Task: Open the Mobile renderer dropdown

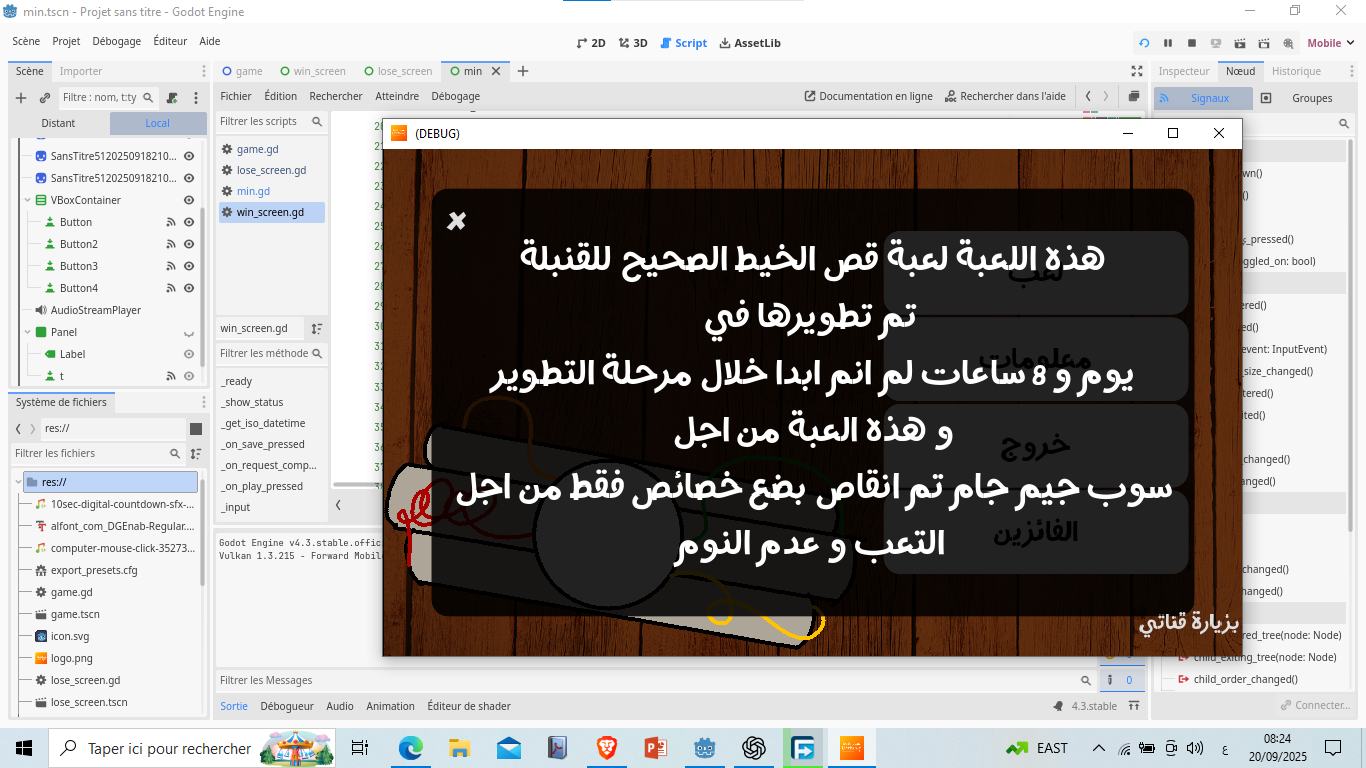Action: 1331,43
